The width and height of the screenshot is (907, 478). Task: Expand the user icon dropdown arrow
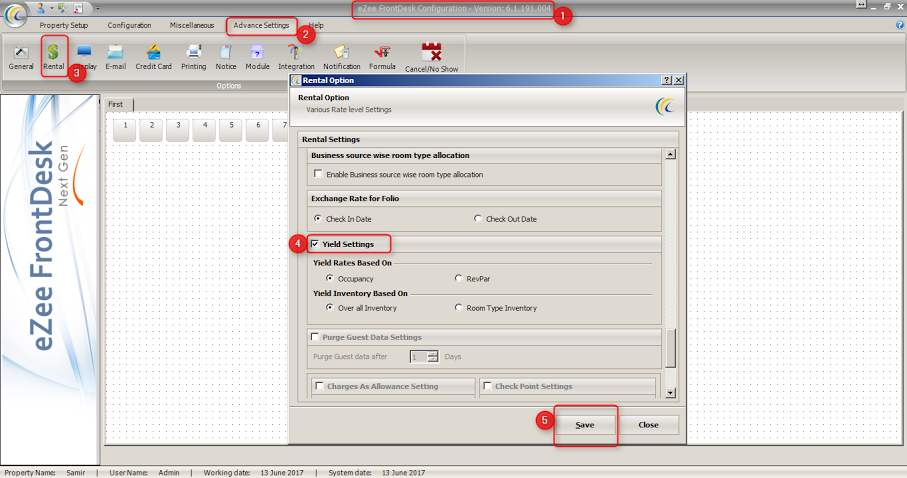(51, 9)
